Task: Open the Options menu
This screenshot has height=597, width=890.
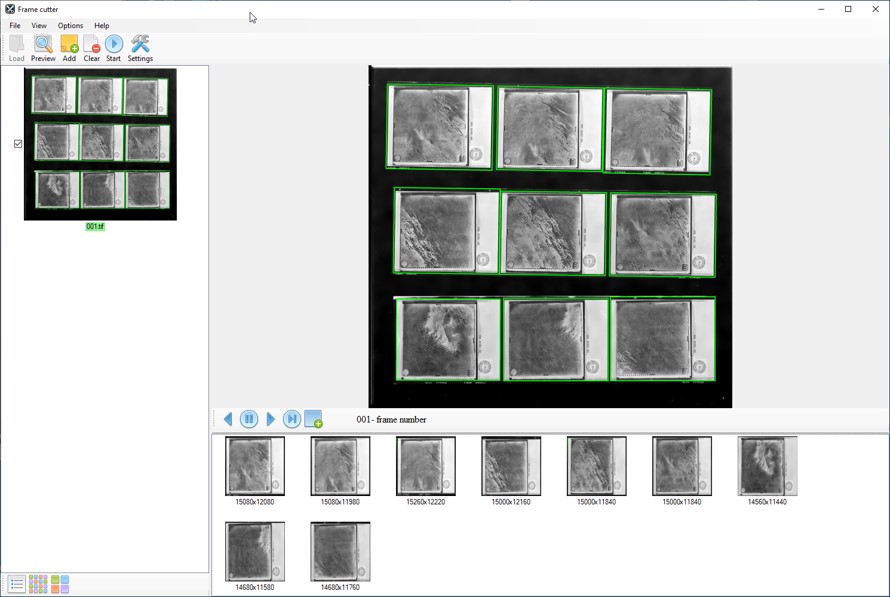Action: coord(70,26)
